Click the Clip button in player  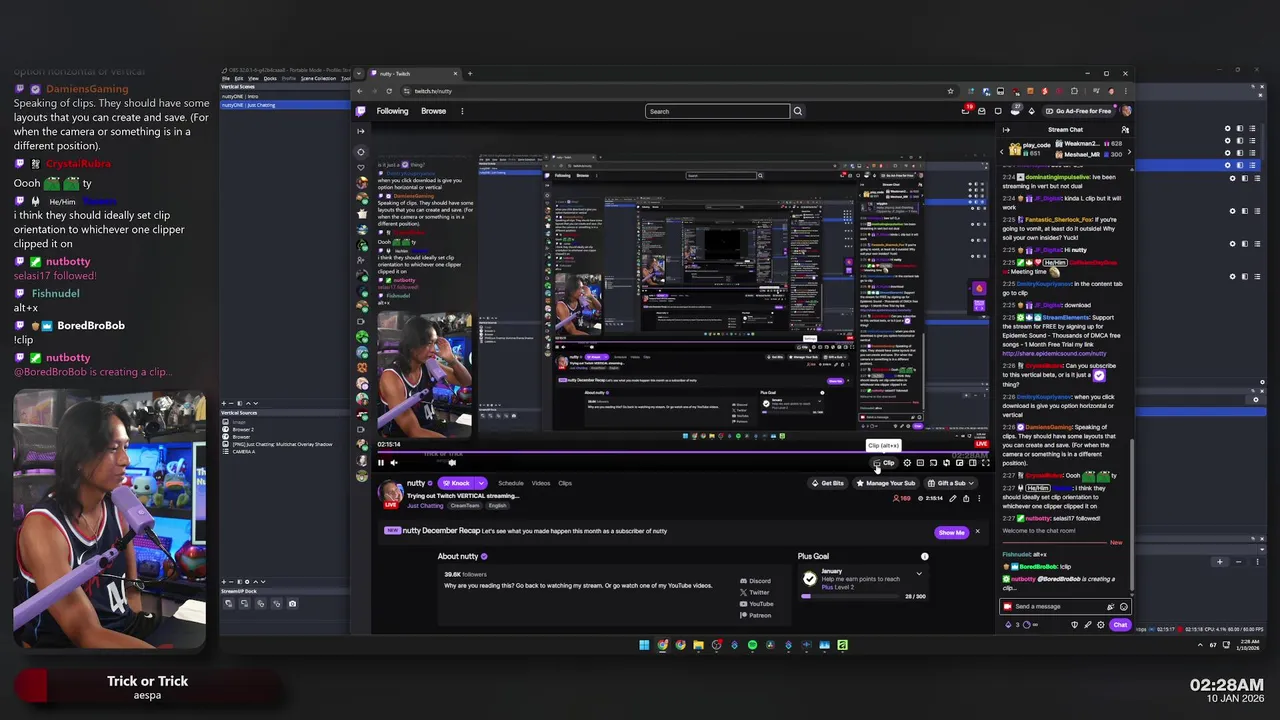pos(884,463)
